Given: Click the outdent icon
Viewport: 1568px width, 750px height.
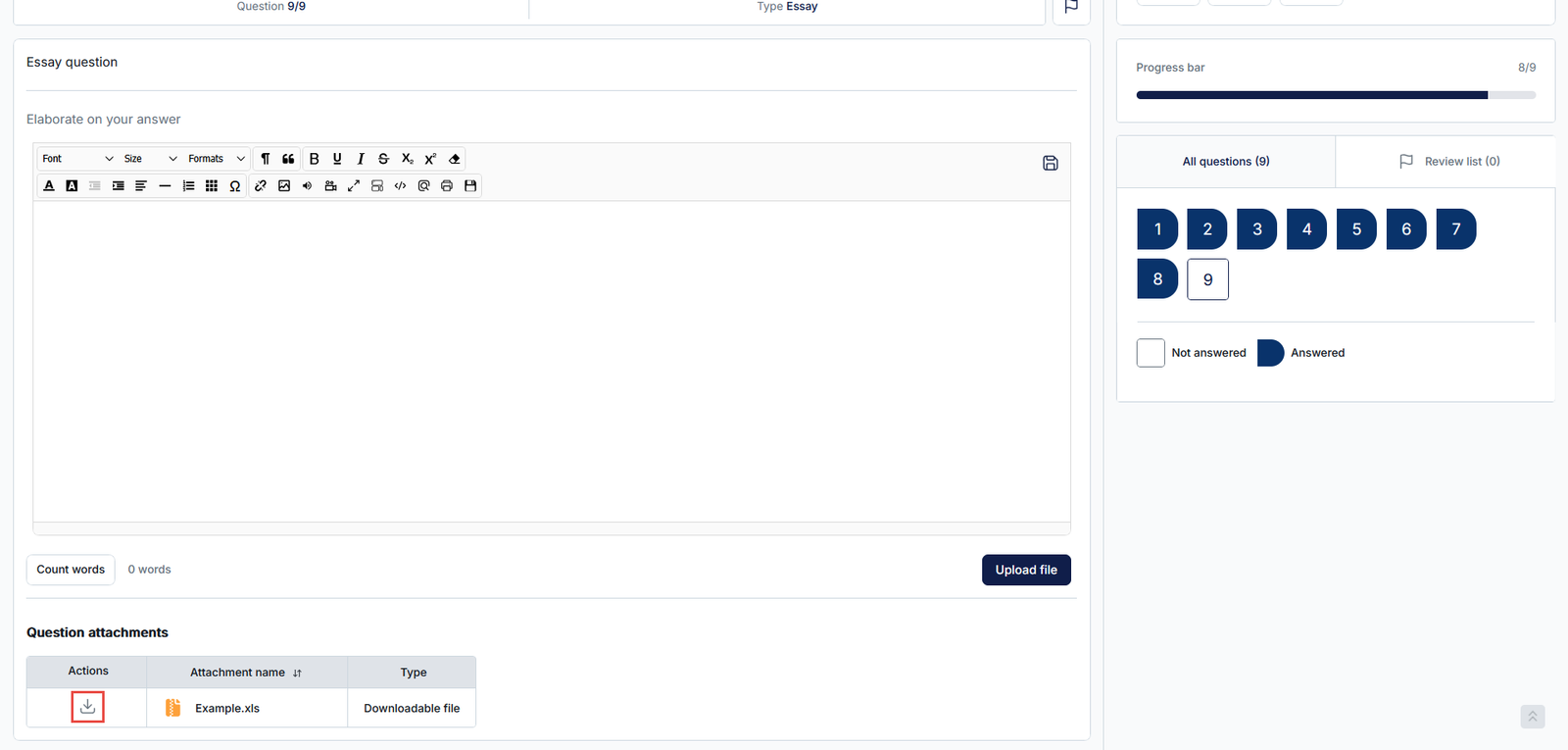Looking at the screenshot, I should [x=95, y=185].
